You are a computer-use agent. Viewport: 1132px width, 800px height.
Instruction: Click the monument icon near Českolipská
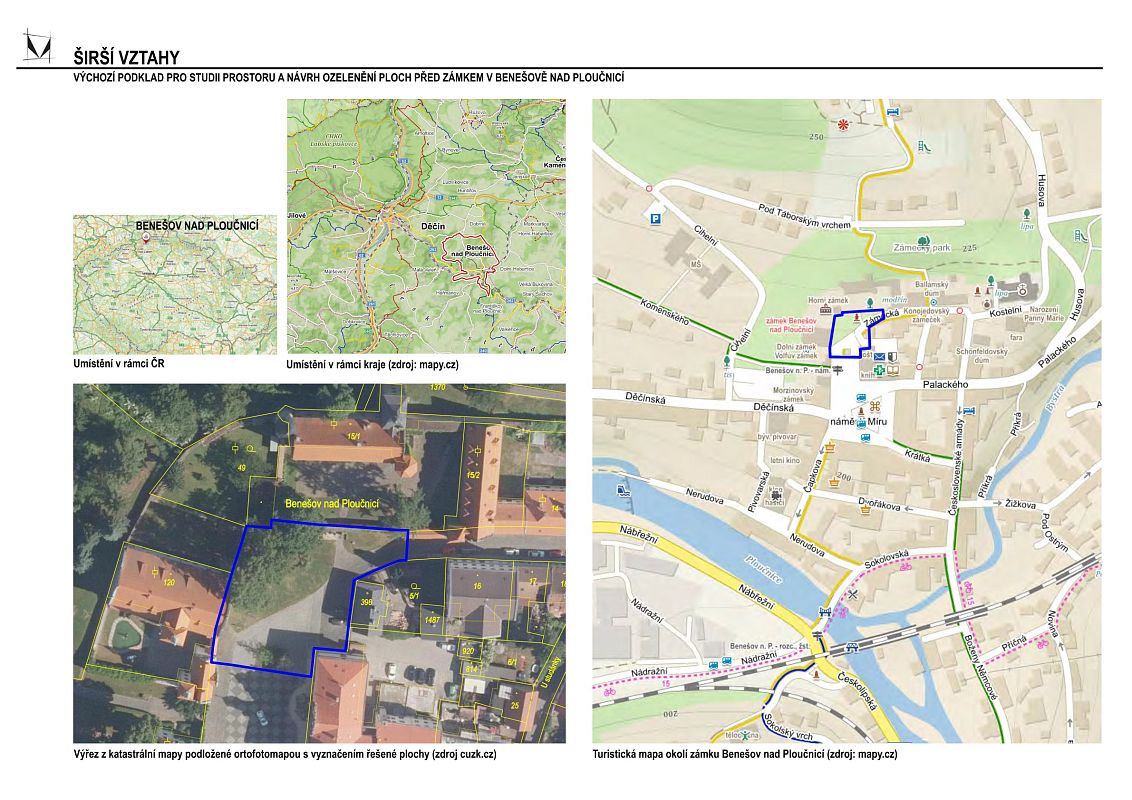point(817,674)
